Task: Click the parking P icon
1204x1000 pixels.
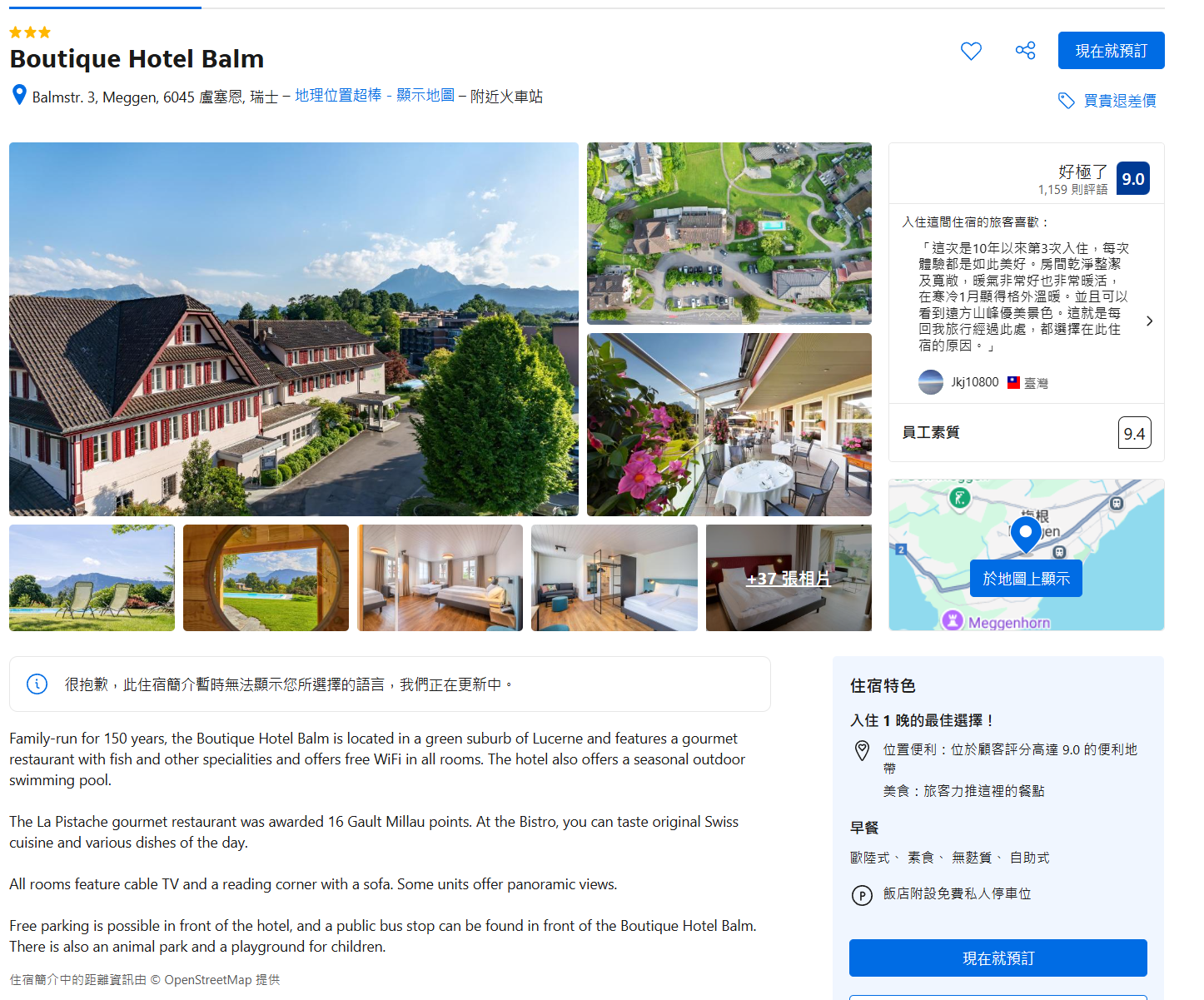Action: tap(862, 895)
